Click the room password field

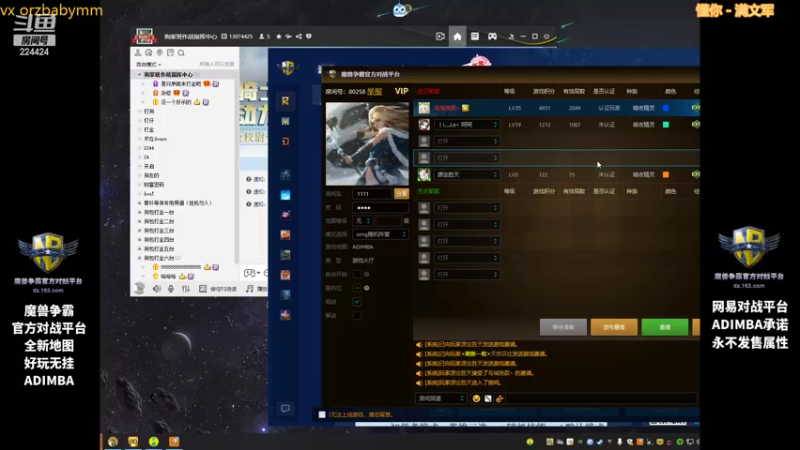tap(380, 208)
